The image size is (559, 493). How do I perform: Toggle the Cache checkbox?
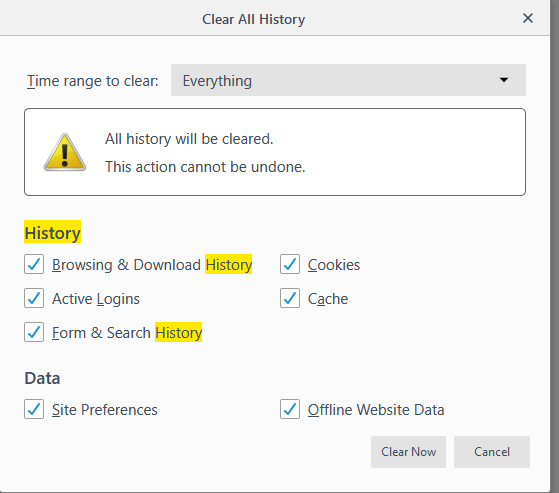(x=290, y=298)
